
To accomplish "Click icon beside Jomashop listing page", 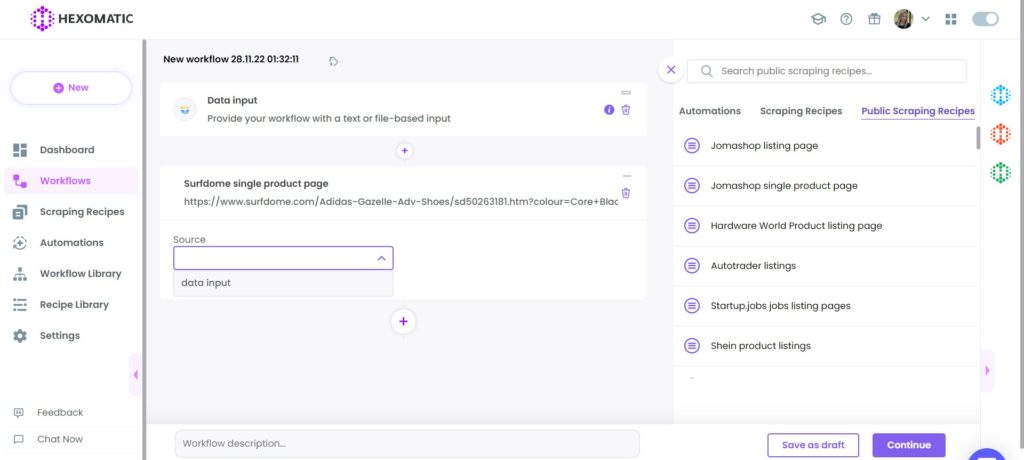I will point(692,146).
